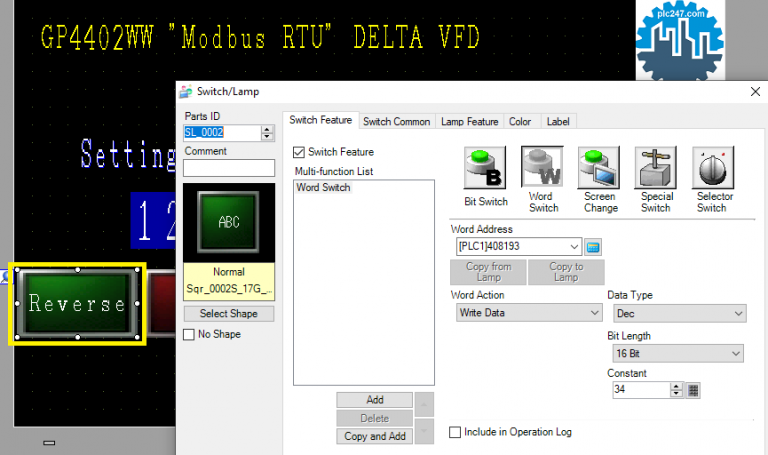Click the blue numeric display on canvas

(x=153, y=220)
